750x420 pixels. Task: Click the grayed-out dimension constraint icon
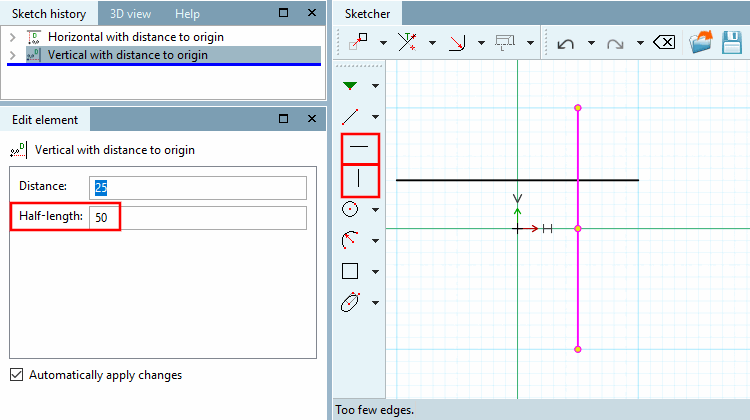click(x=505, y=43)
